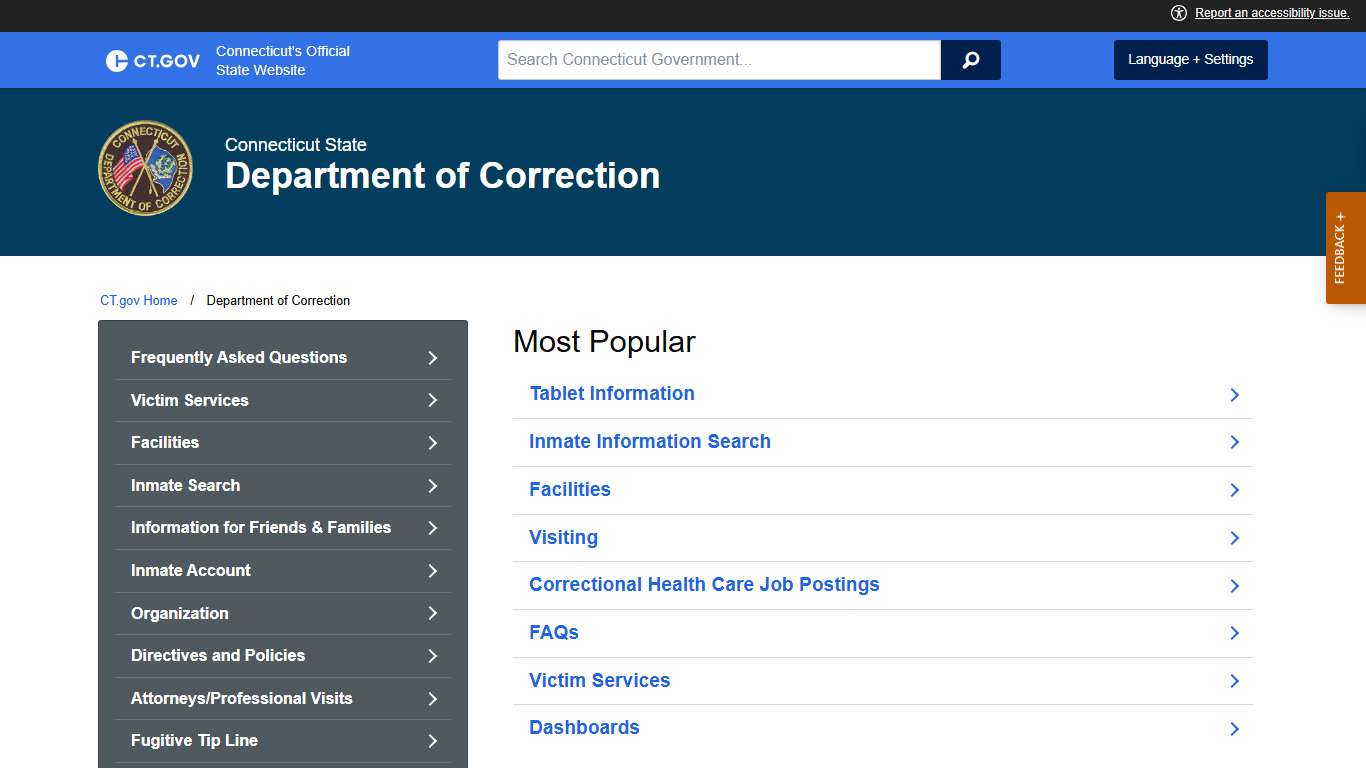This screenshot has width=1366, height=768.
Task: Click the CT.gov Home breadcrumb link
Action: pos(138,300)
